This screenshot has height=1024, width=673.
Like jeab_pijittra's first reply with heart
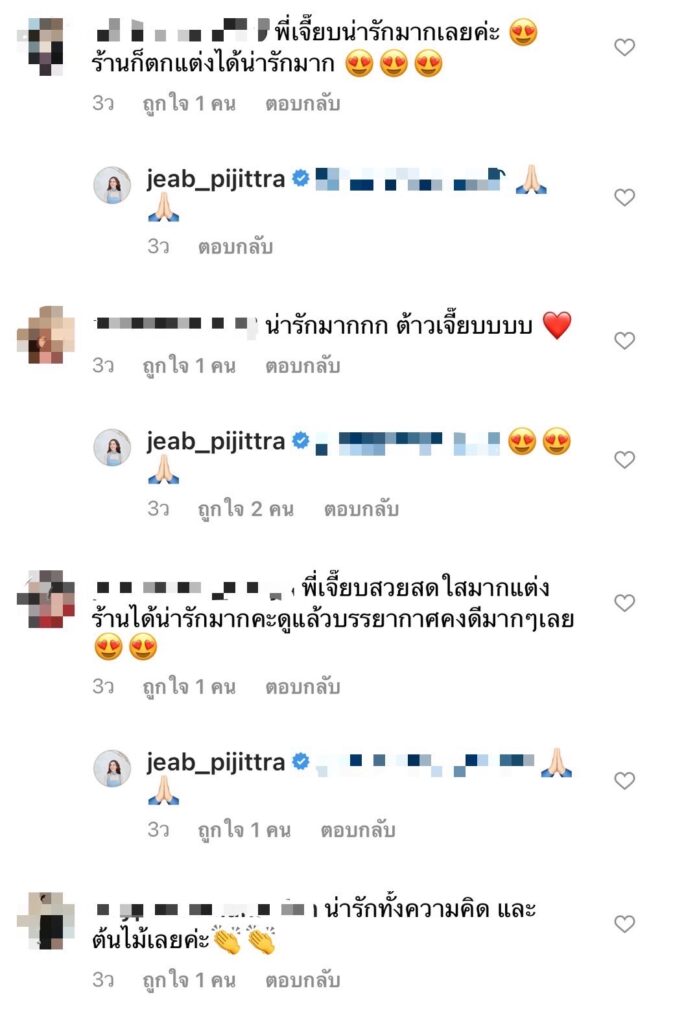625,197
